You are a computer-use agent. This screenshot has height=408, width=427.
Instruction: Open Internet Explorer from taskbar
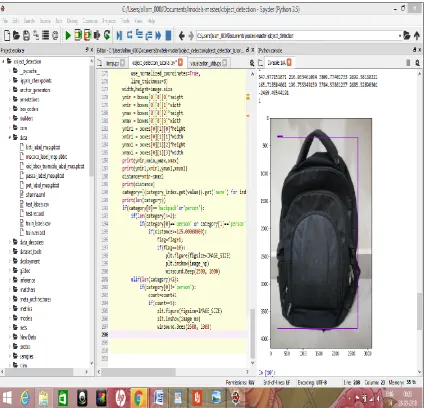point(25,398)
